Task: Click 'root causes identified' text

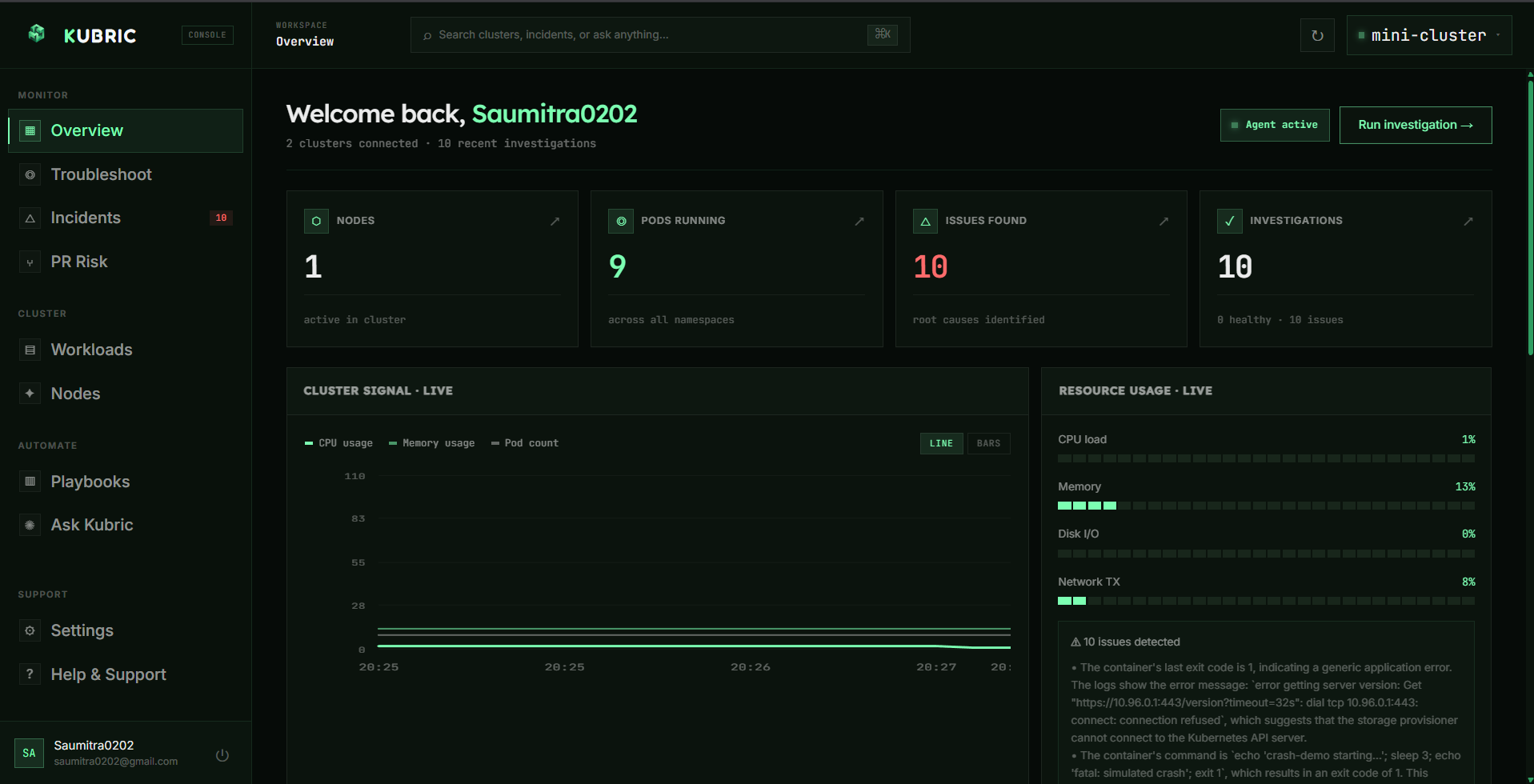Action: 979,320
